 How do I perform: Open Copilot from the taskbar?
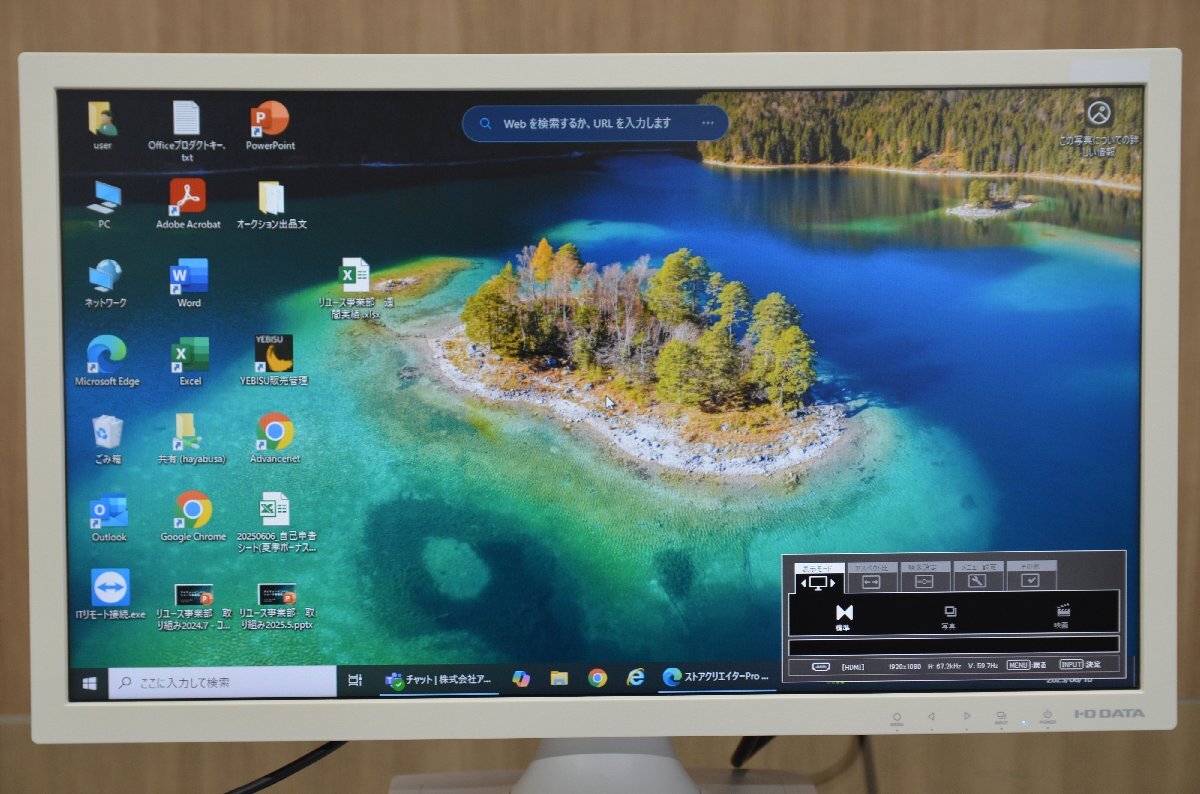click(x=521, y=678)
